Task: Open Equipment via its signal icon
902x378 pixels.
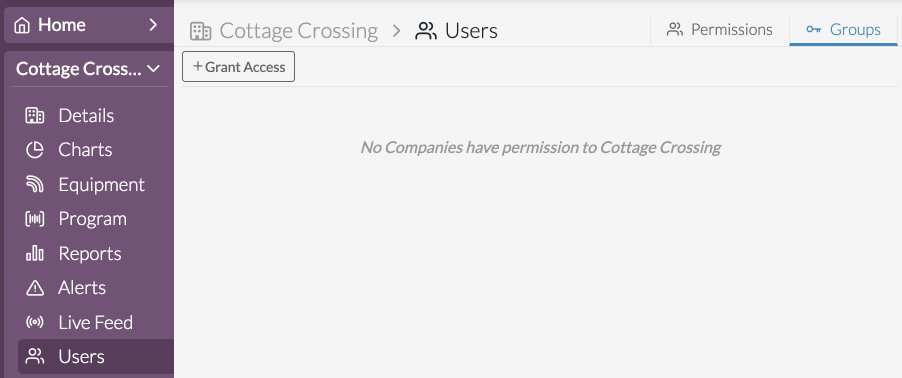Action: [x=35, y=185]
